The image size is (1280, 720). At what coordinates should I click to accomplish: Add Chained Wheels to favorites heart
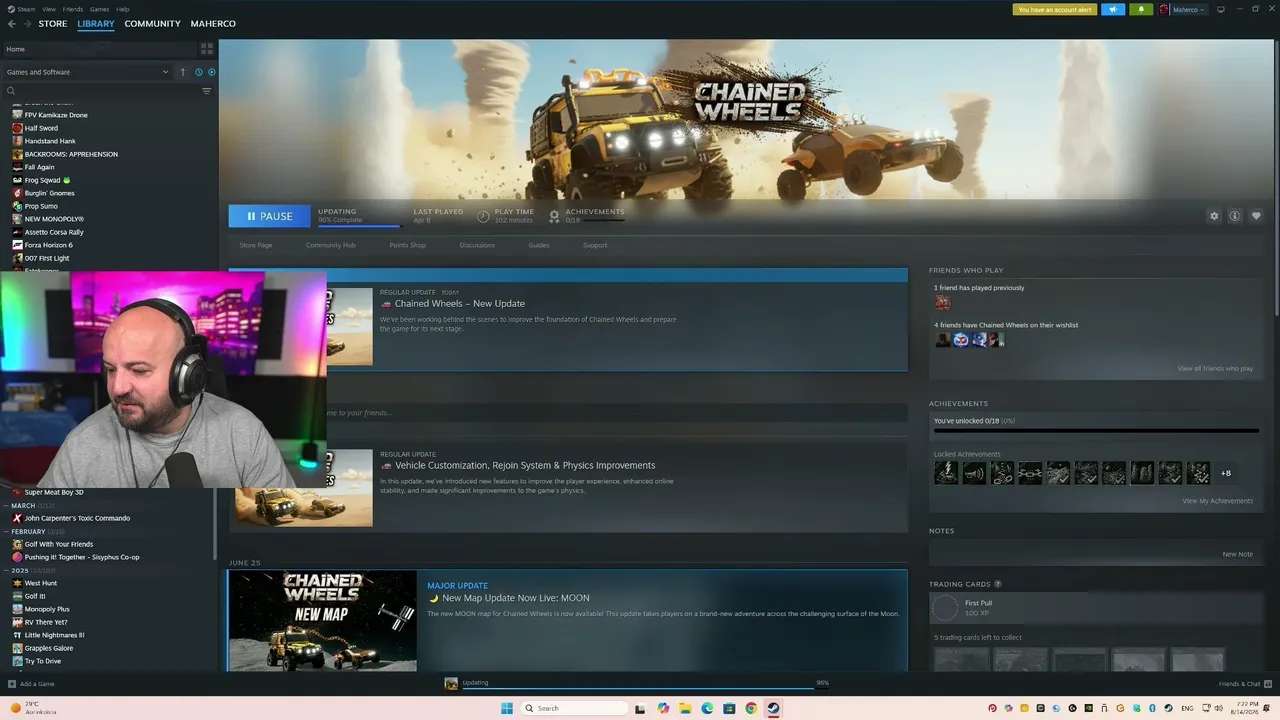click(x=1256, y=216)
